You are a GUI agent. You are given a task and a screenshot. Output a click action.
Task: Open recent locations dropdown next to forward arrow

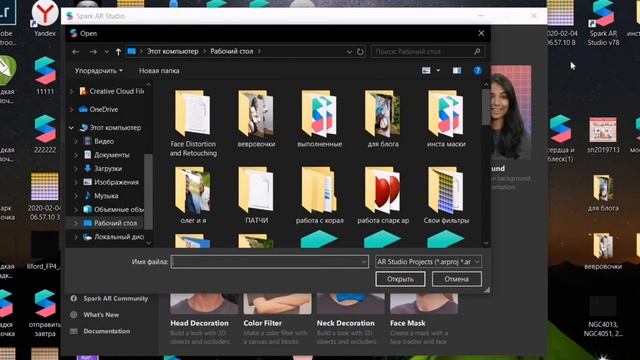click(107, 52)
